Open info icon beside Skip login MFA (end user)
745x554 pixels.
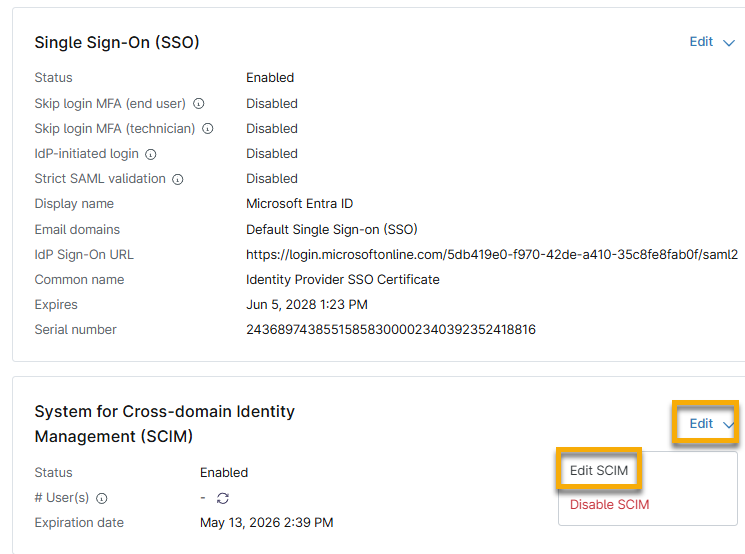pyautogui.click(x=199, y=104)
